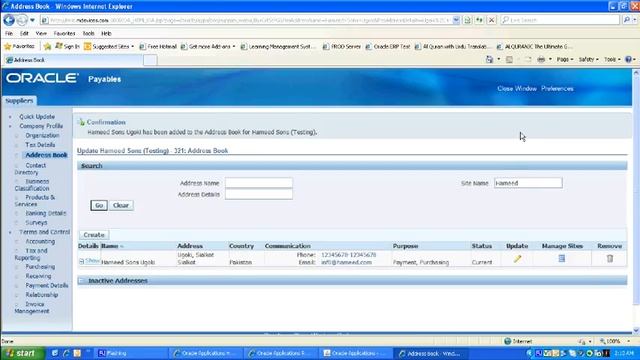Click the Free Hotmail favorites link
The image size is (640, 360).
click(x=158, y=47)
